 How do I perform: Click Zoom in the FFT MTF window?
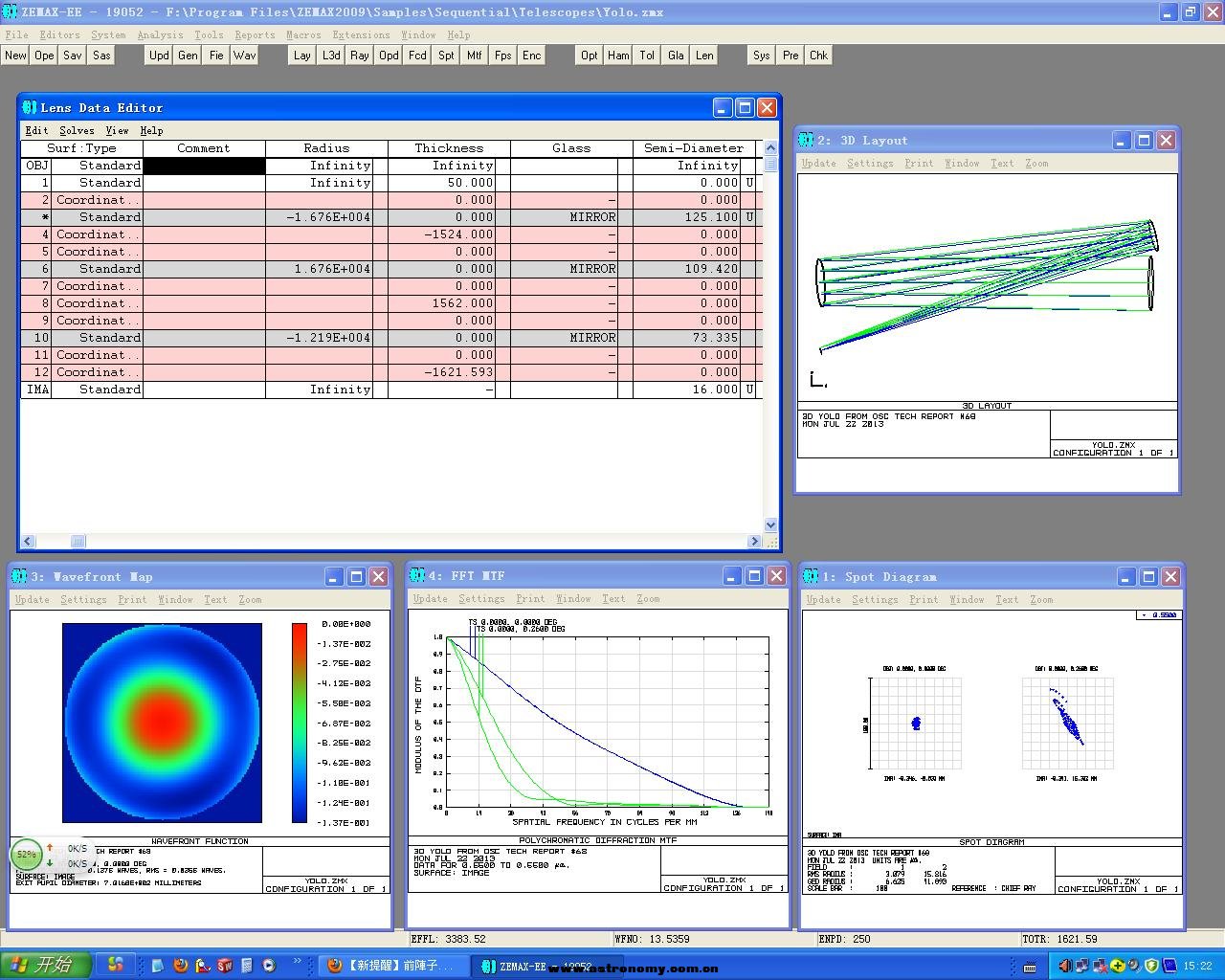click(x=648, y=598)
